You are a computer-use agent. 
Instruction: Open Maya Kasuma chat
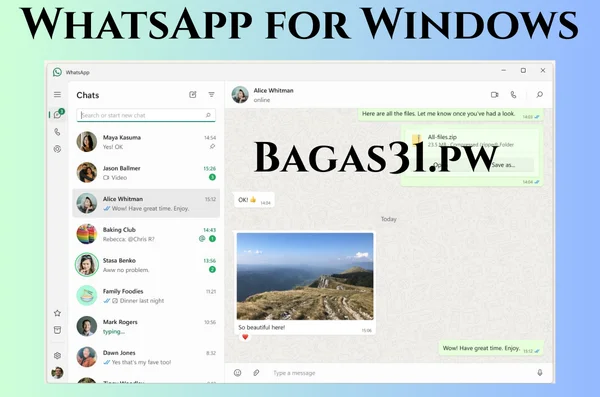(x=146, y=142)
